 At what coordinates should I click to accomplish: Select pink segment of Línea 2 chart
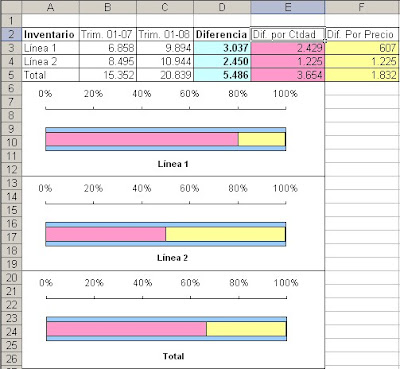point(106,234)
